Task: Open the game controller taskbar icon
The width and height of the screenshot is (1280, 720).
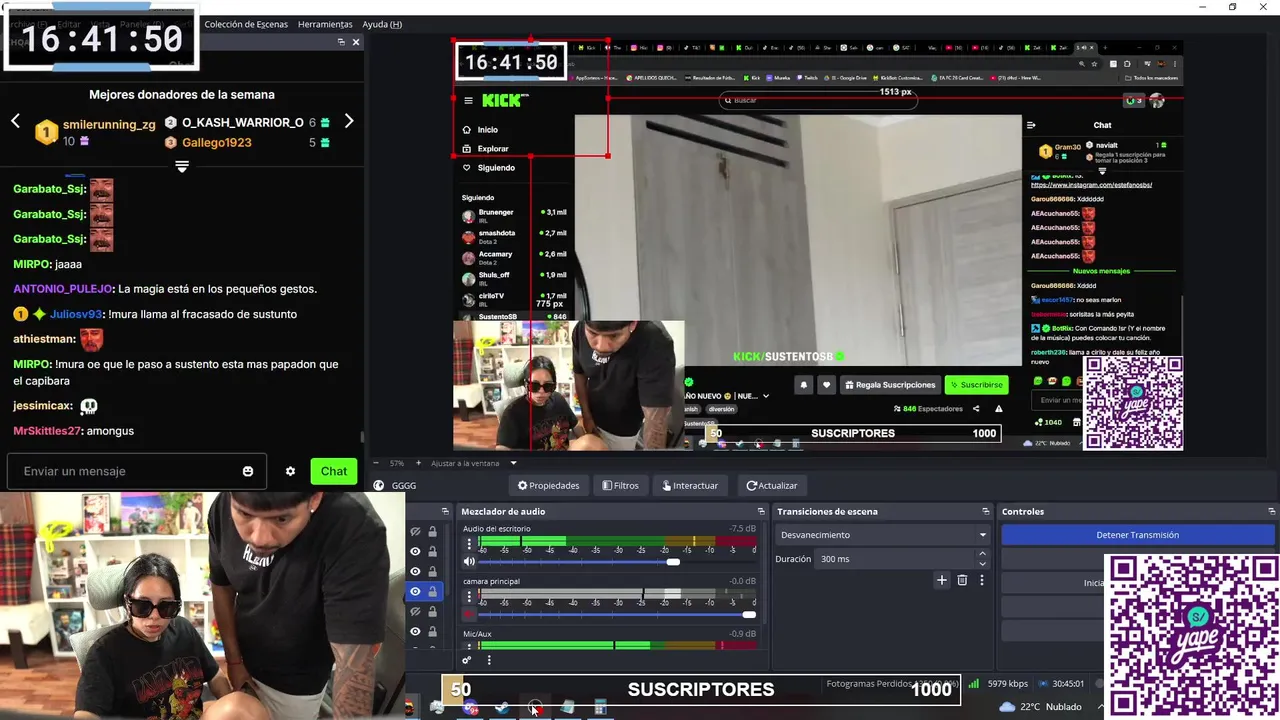Action: pos(437,708)
